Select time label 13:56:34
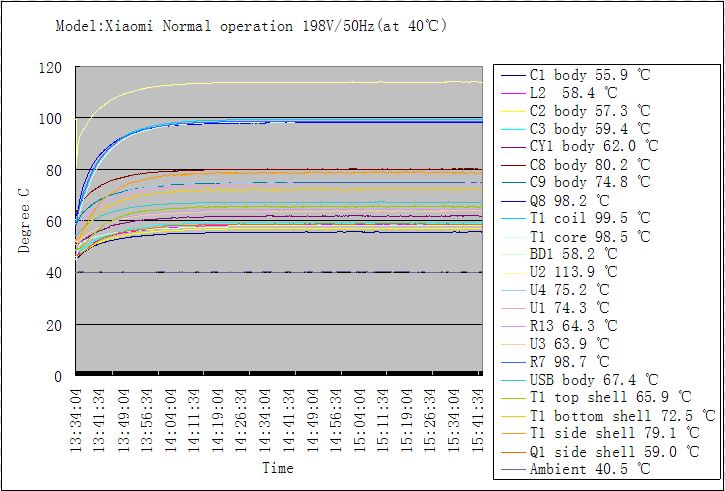The image size is (725, 491). pyautogui.click(x=147, y=420)
